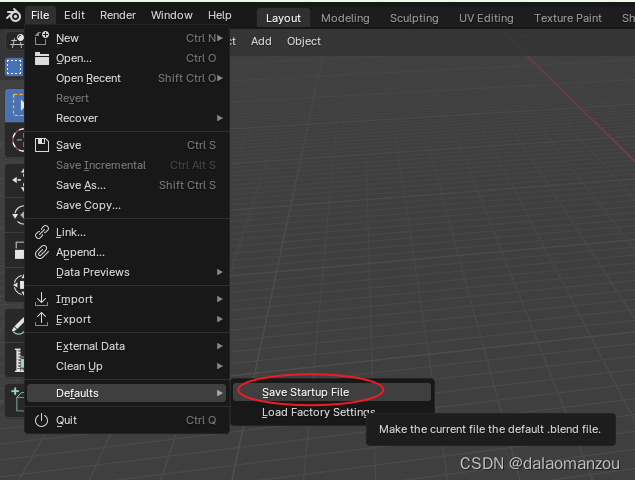This screenshot has width=635, height=480.
Task: Switch to the Sculpting workspace tab
Action: 414,18
